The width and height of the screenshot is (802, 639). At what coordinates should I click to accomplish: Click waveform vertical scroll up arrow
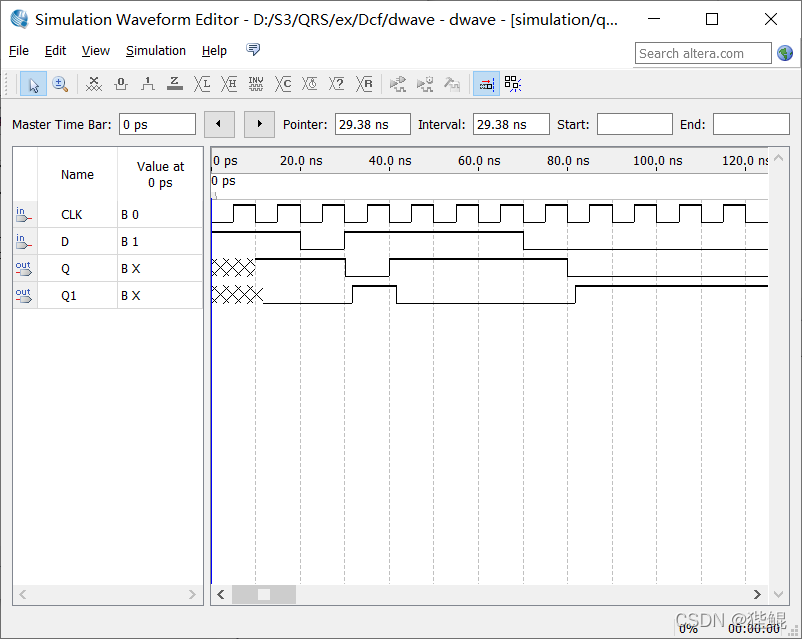[x=778, y=158]
